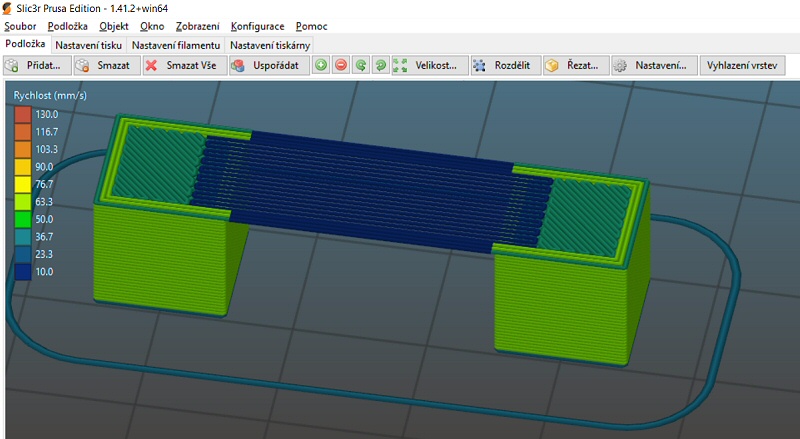Open the Řezat... cut tool

coord(573,65)
